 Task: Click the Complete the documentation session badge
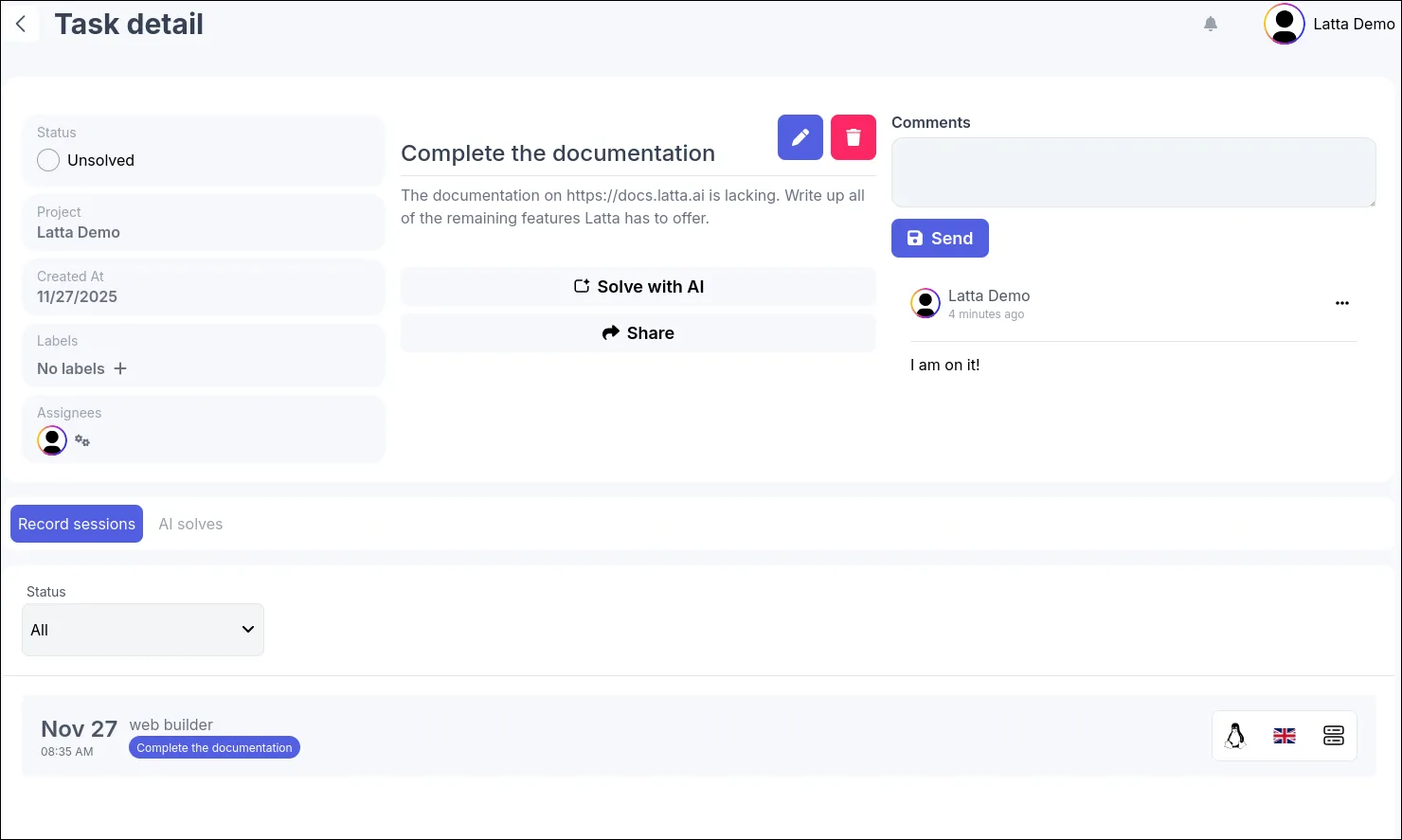tap(214, 747)
